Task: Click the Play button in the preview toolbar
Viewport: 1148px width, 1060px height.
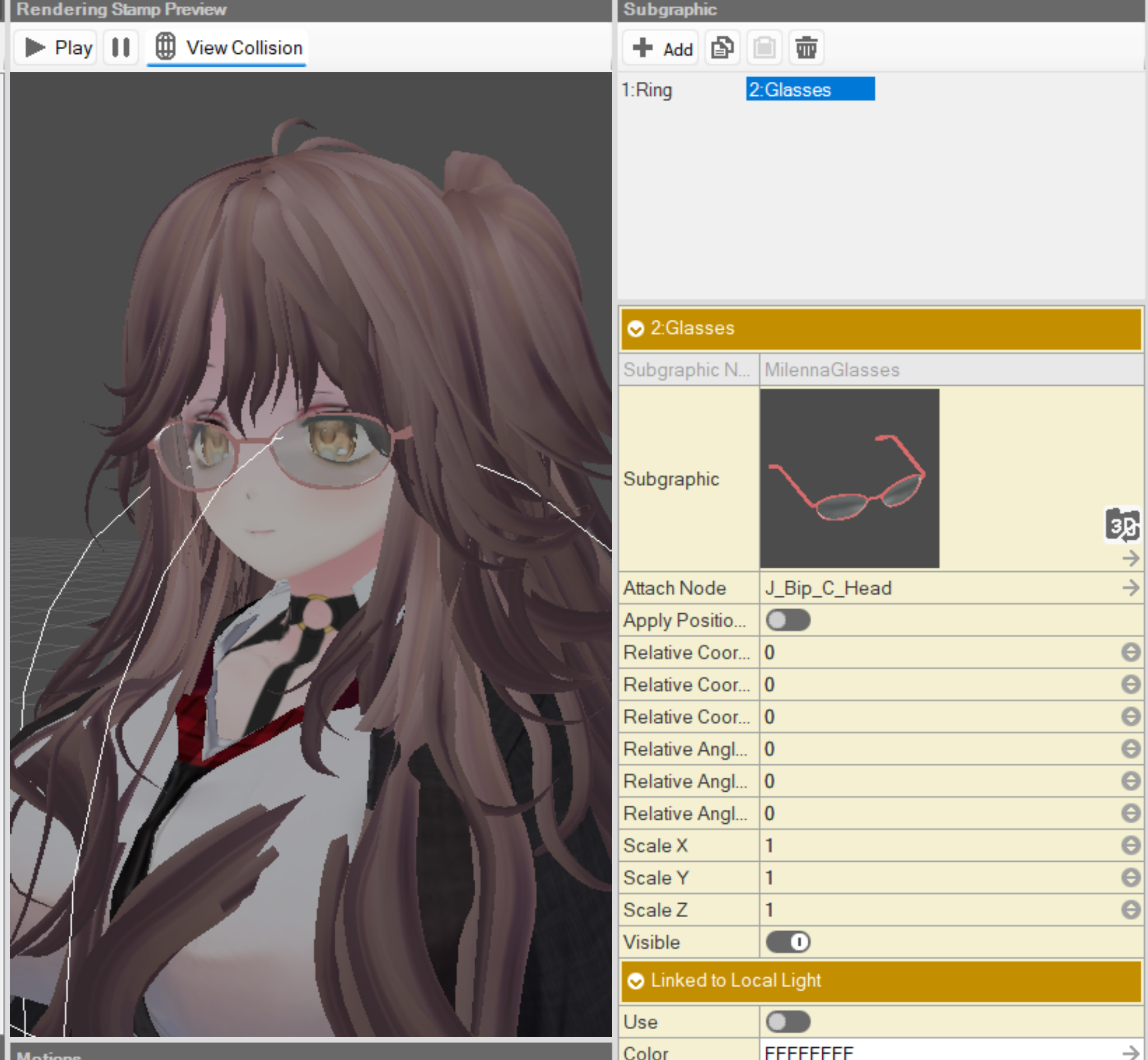Action: pos(57,48)
